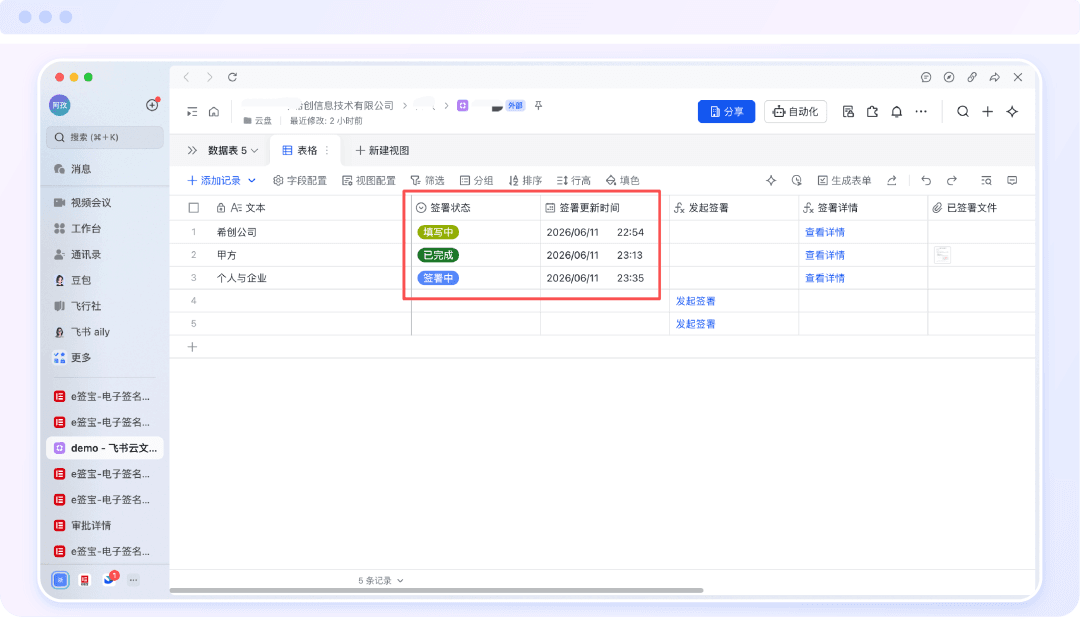Open the comment icon at toolbar right
The image size is (1080, 626).
(1012, 180)
